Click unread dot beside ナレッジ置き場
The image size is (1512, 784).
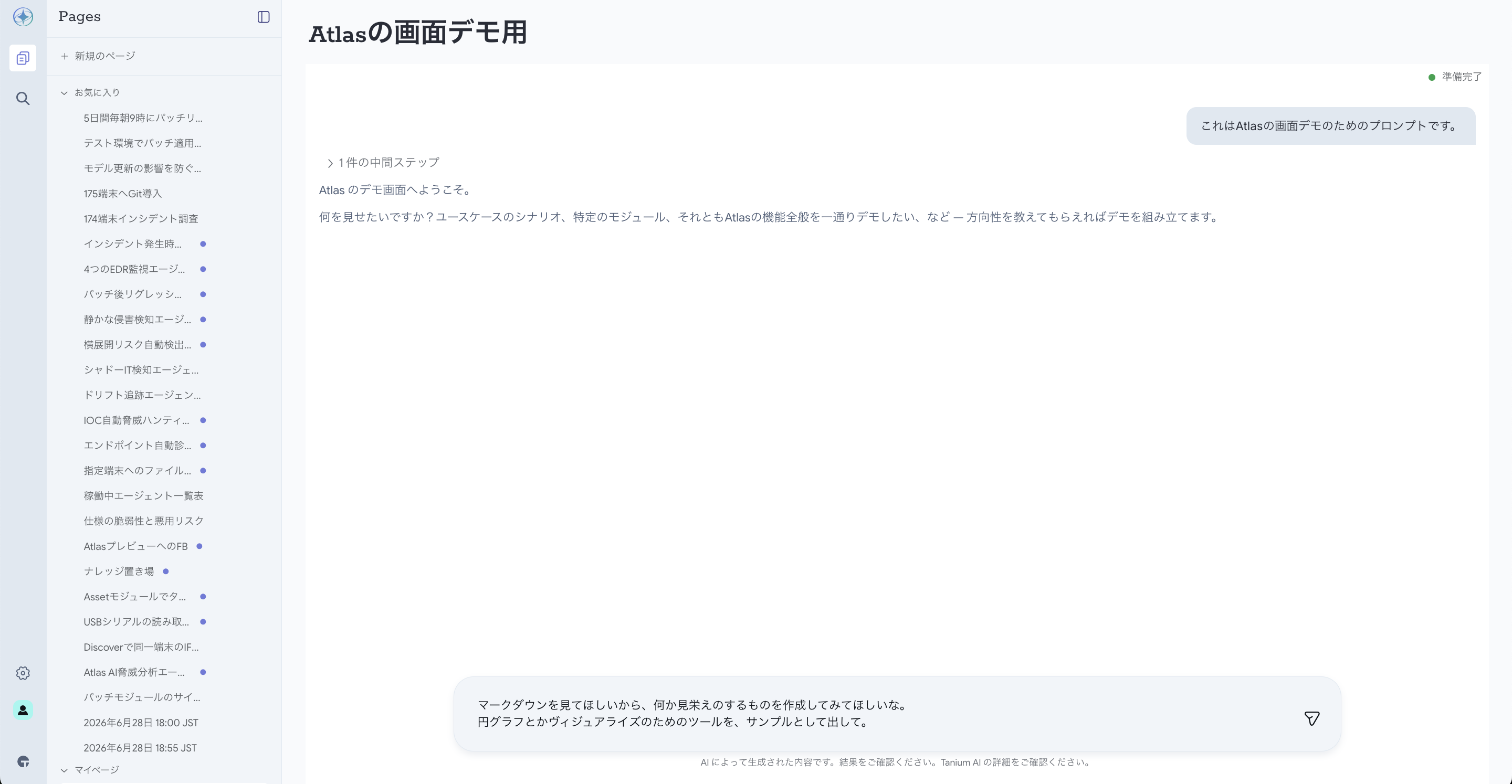[x=165, y=571]
